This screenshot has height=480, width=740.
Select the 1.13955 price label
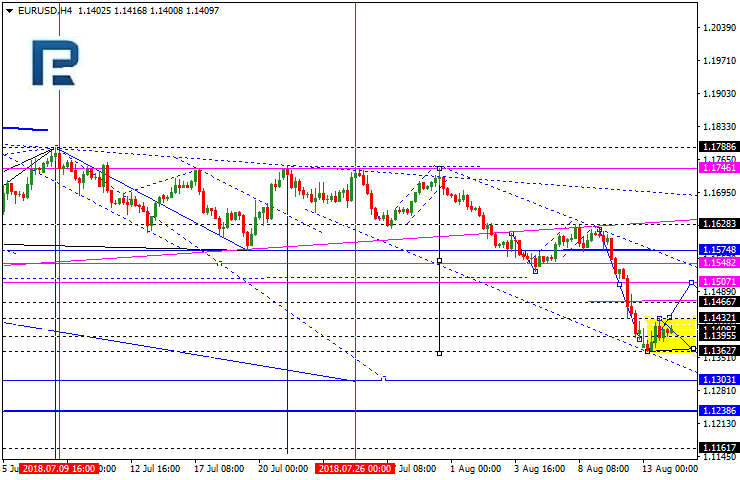[x=719, y=336]
